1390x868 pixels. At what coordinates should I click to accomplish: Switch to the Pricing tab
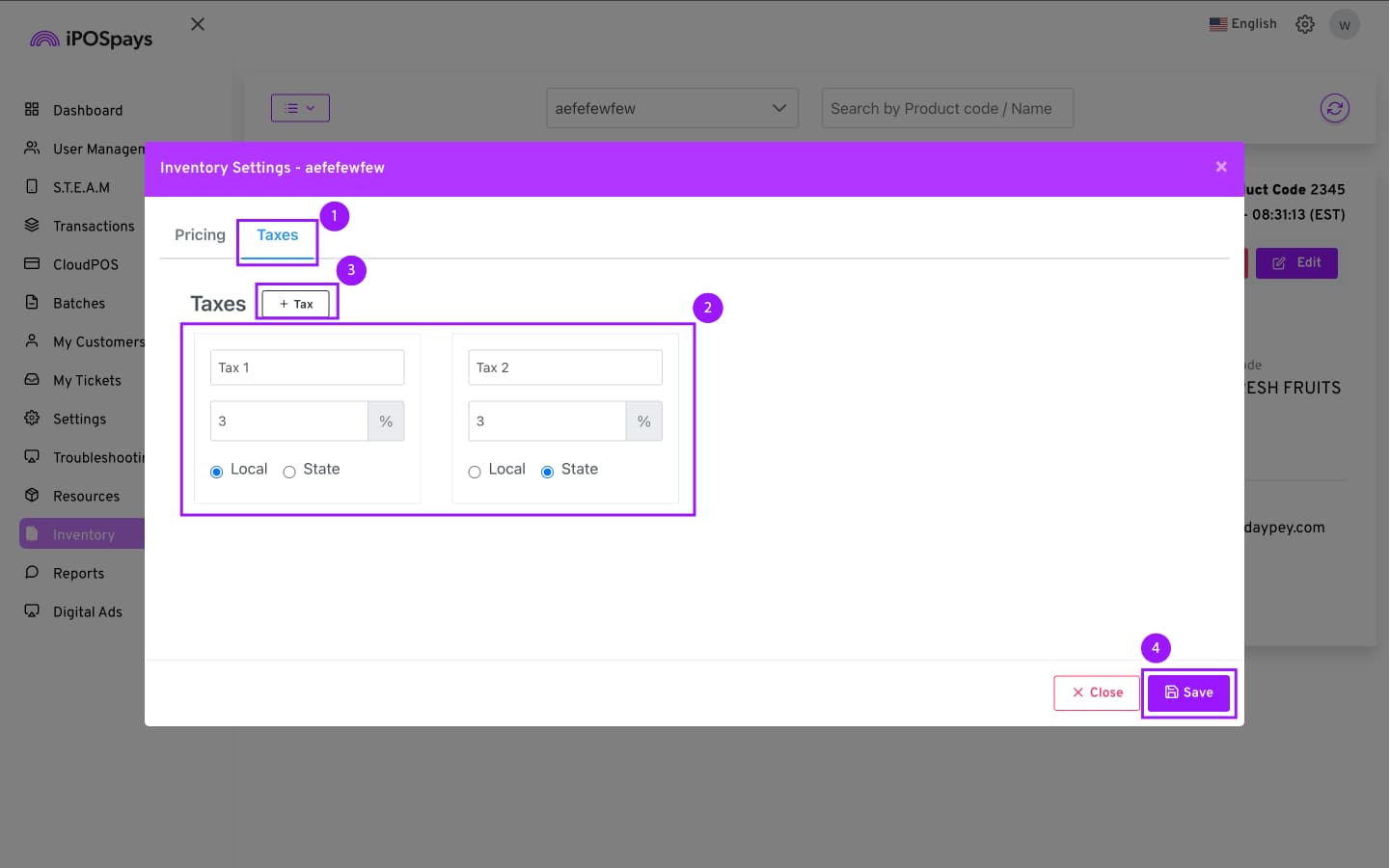[x=200, y=235]
